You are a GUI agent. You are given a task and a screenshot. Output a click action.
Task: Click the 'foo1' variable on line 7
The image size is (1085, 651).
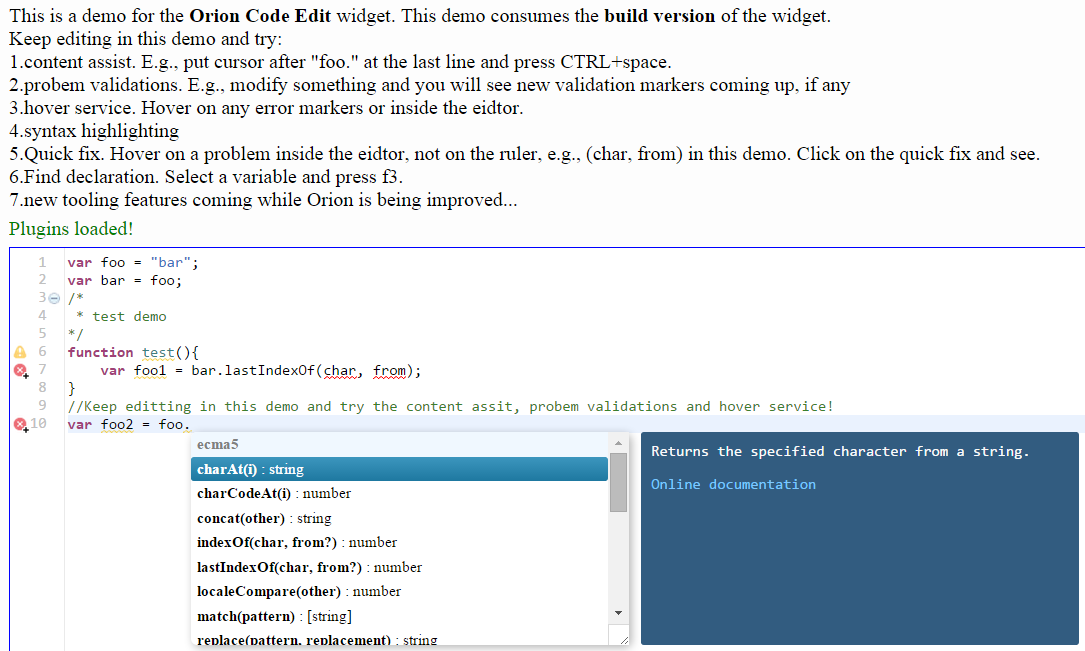pyautogui.click(x=150, y=371)
